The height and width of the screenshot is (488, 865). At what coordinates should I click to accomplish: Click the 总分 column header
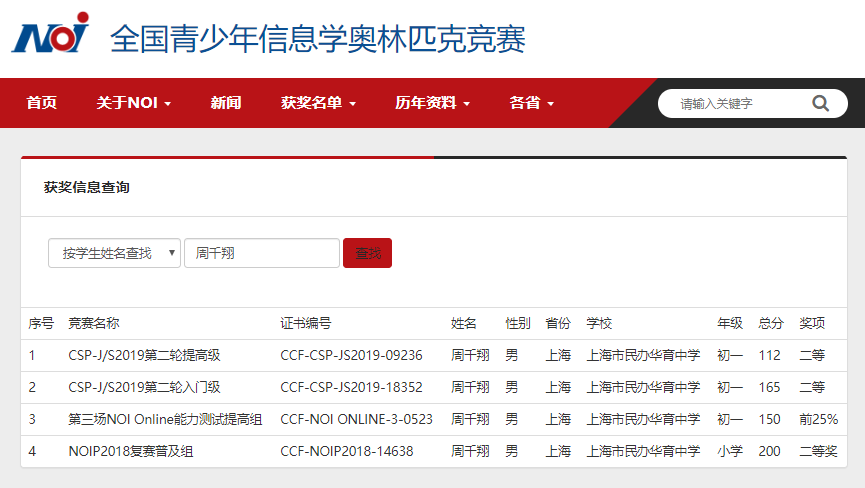[x=771, y=323]
